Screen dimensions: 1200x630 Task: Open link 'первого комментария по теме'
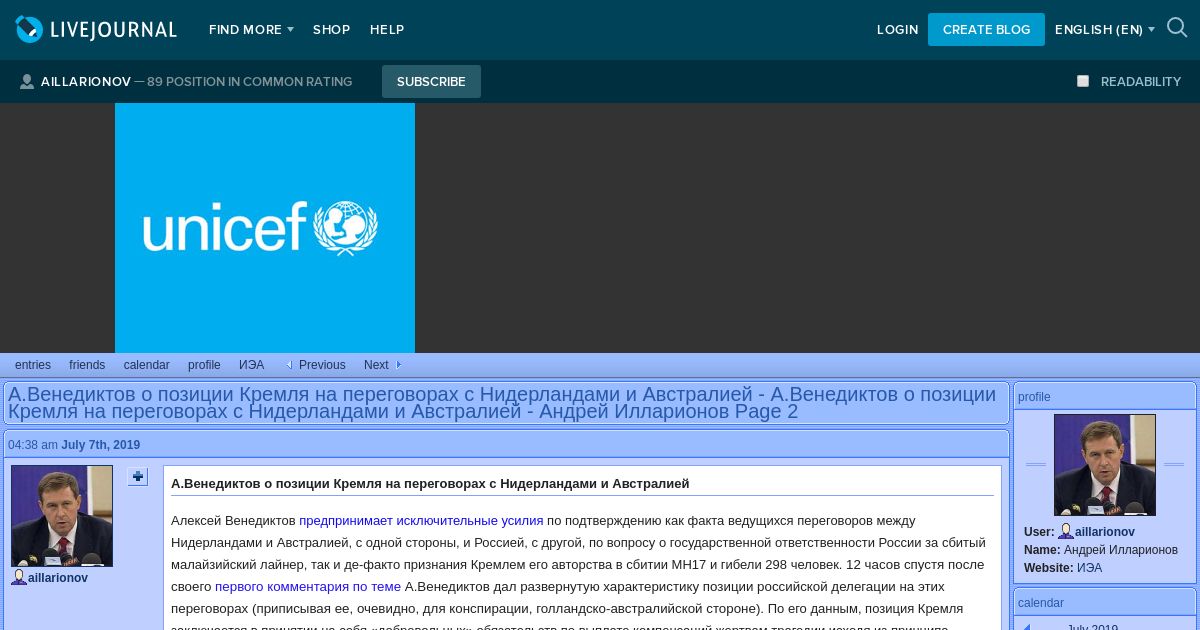pyautogui.click(x=308, y=587)
